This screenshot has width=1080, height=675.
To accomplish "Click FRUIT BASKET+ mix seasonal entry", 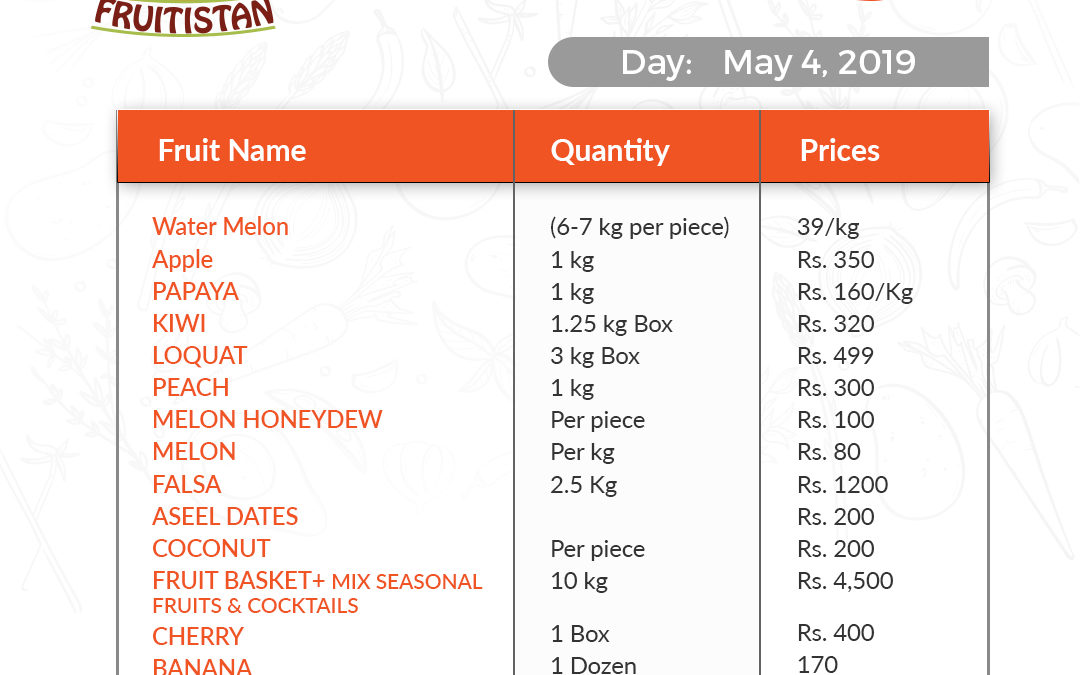I will 318,592.
